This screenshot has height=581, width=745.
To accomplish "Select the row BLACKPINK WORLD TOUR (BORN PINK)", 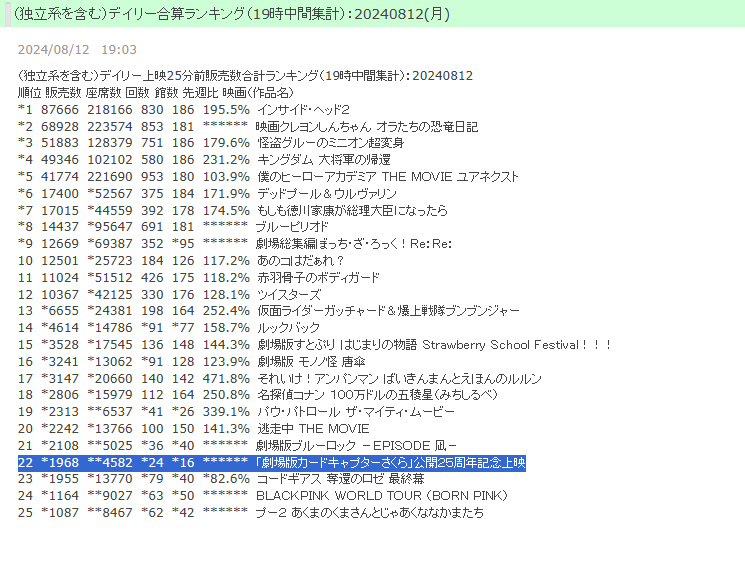I will [263, 495].
